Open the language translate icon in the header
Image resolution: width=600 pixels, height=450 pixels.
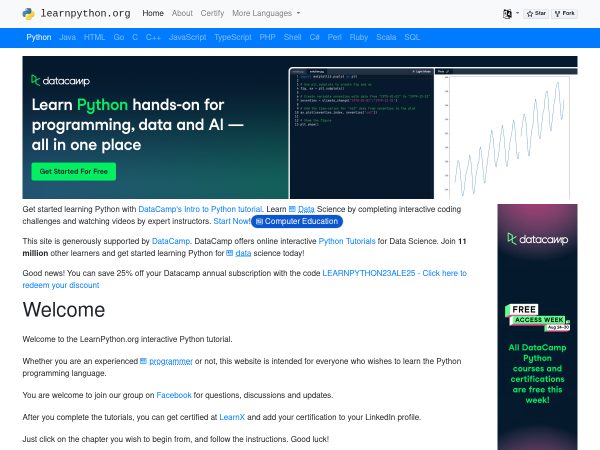tap(507, 14)
